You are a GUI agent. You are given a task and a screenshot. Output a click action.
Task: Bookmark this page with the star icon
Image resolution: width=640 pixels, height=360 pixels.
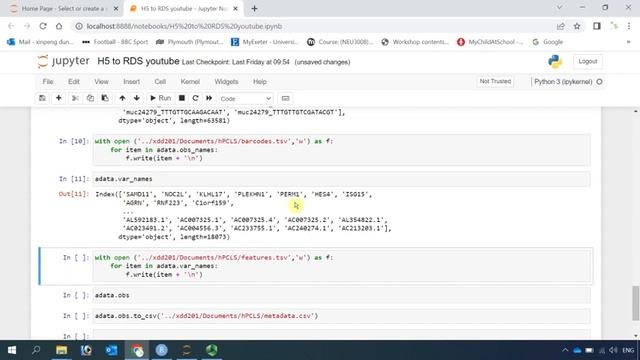[x=577, y=26]
